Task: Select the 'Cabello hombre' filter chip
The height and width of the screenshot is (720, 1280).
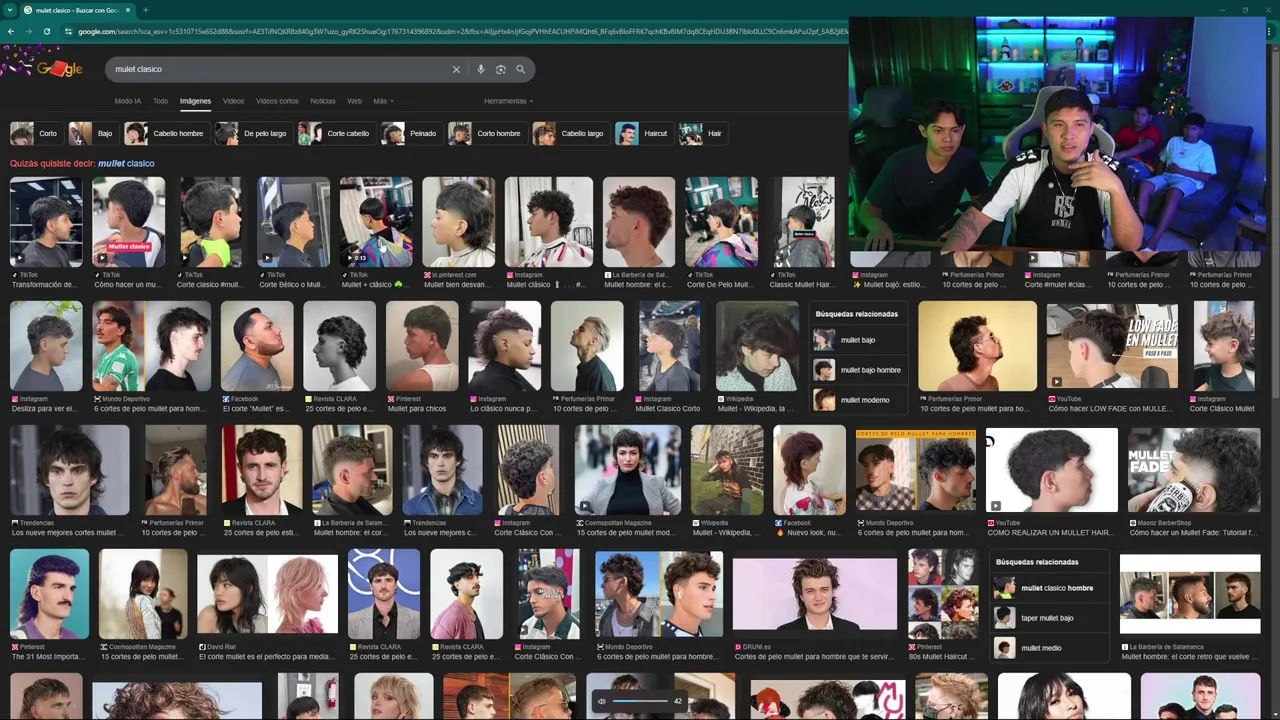Action: pyautogui.click(x=166, y=133)
